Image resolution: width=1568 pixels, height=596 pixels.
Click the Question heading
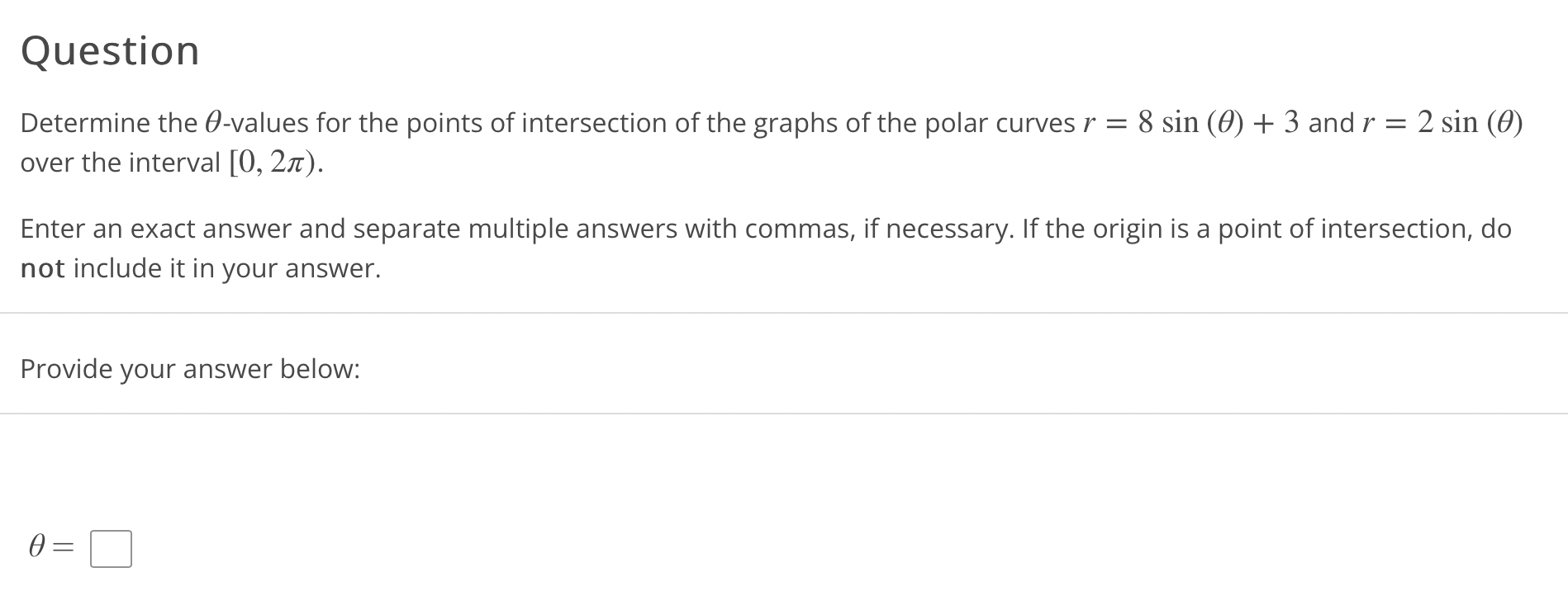point(109,50)
